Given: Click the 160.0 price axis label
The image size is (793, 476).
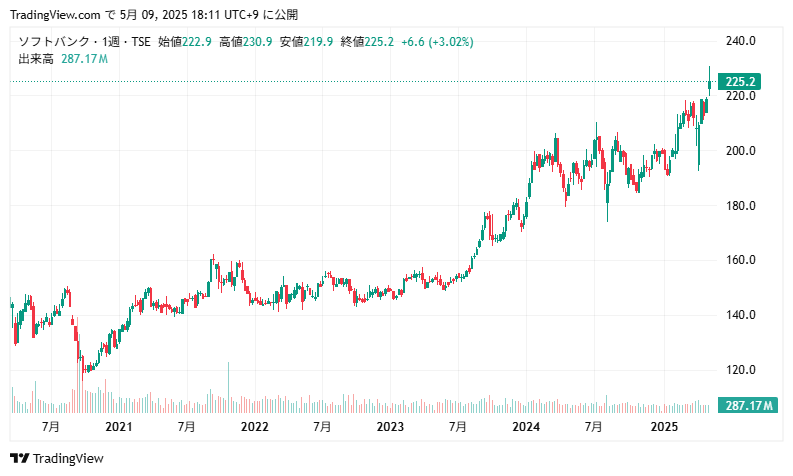Looking at the screenshot, I should point(740,260).
